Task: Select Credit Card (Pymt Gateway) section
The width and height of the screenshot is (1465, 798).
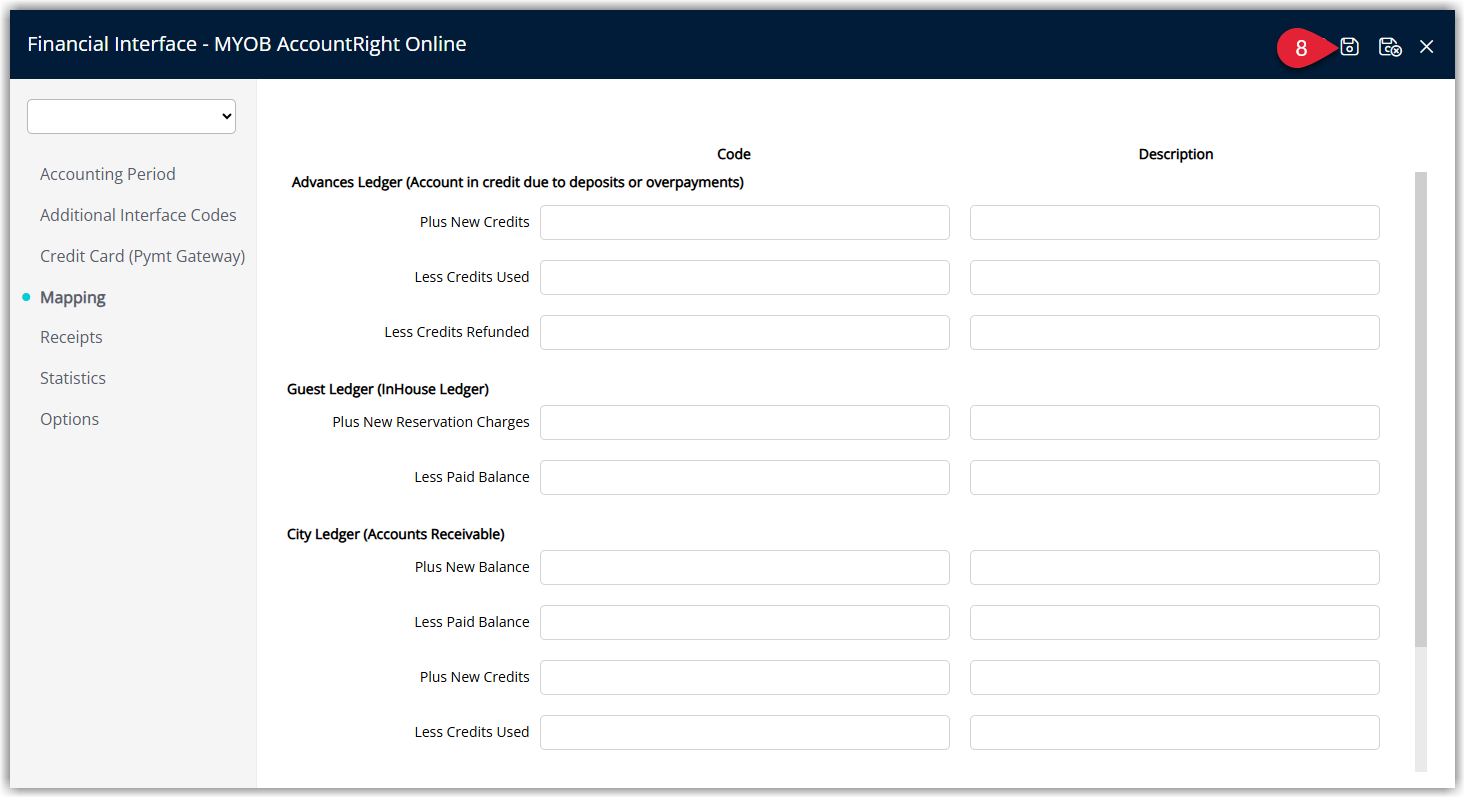Action: (142, 256)
